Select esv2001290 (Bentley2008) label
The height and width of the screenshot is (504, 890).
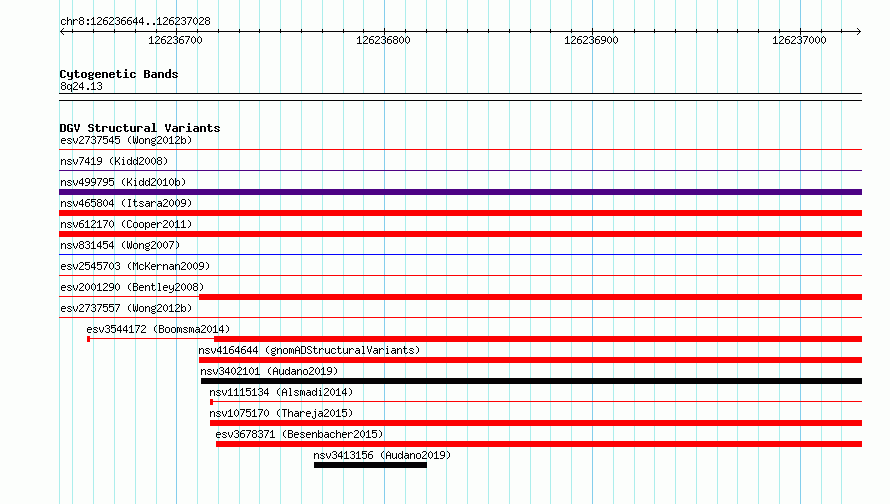pos(132,287)
